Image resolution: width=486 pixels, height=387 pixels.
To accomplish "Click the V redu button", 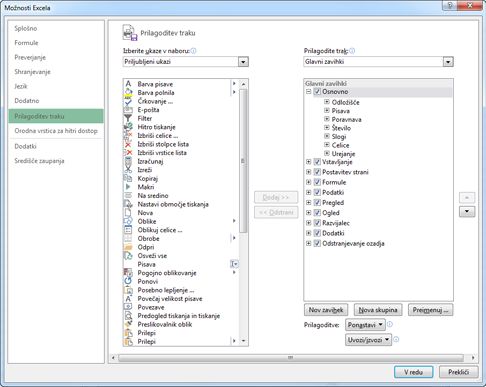I will click(x=414, y=372).
